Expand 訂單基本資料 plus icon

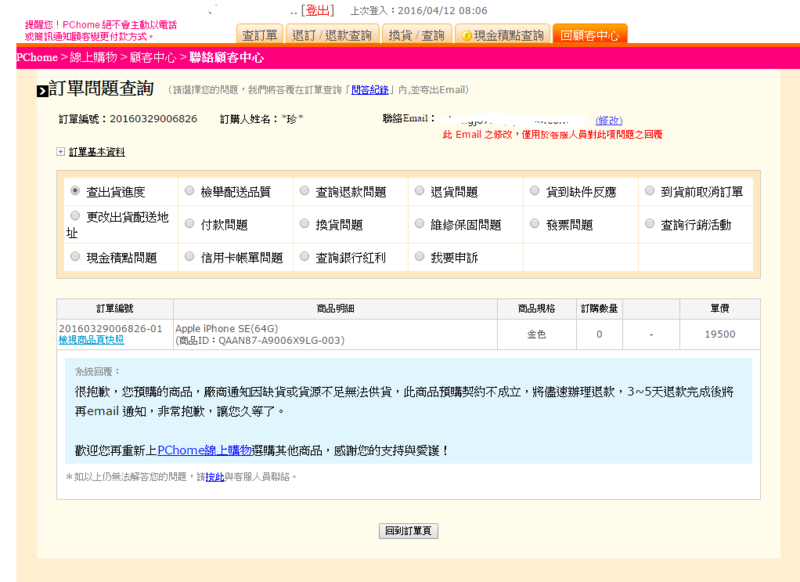(60, 151)
